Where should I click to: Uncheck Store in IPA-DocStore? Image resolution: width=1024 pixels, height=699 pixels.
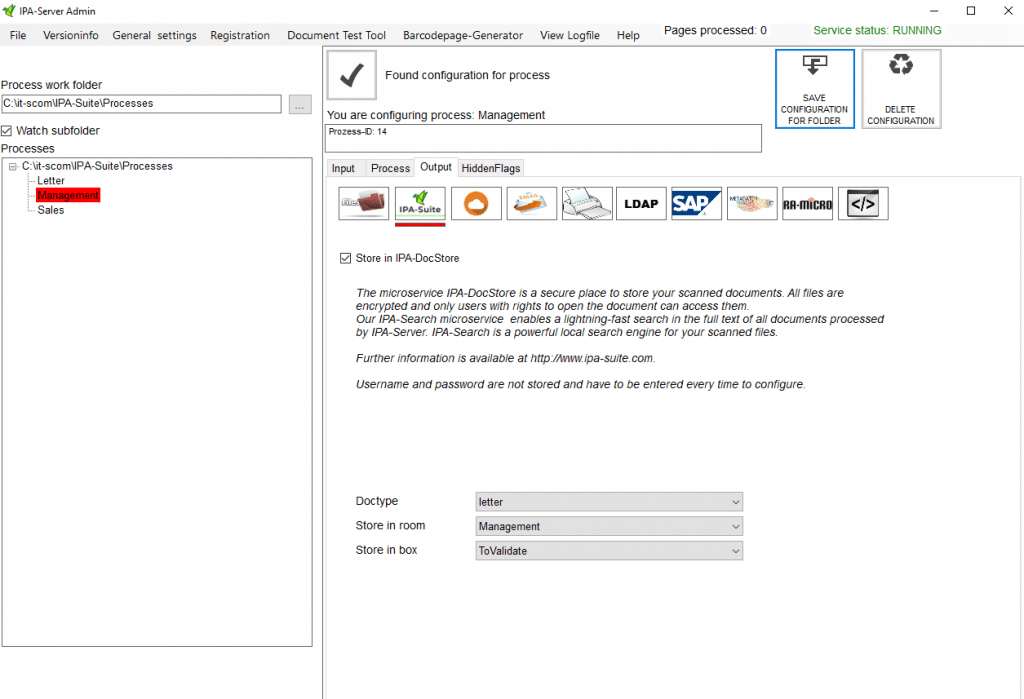click(x=346, y=259)
